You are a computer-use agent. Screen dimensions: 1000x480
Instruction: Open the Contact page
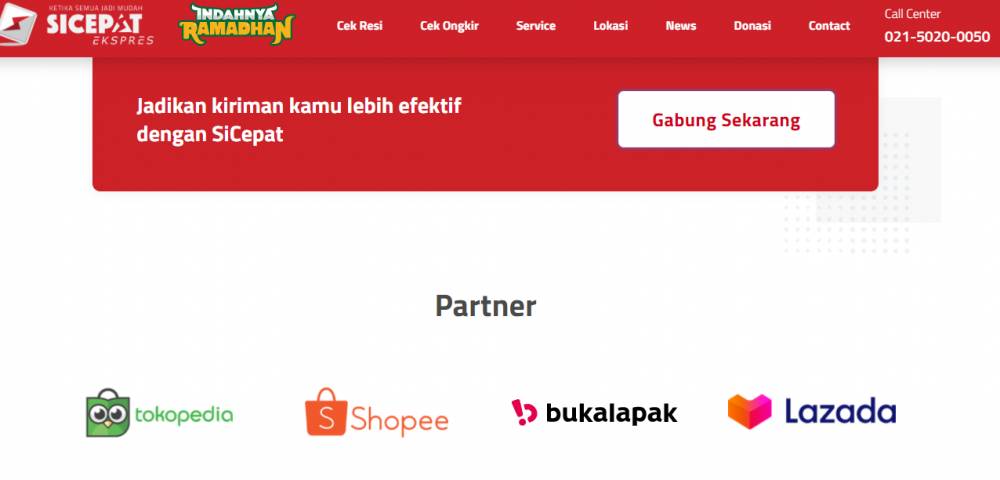pos(829,26)
